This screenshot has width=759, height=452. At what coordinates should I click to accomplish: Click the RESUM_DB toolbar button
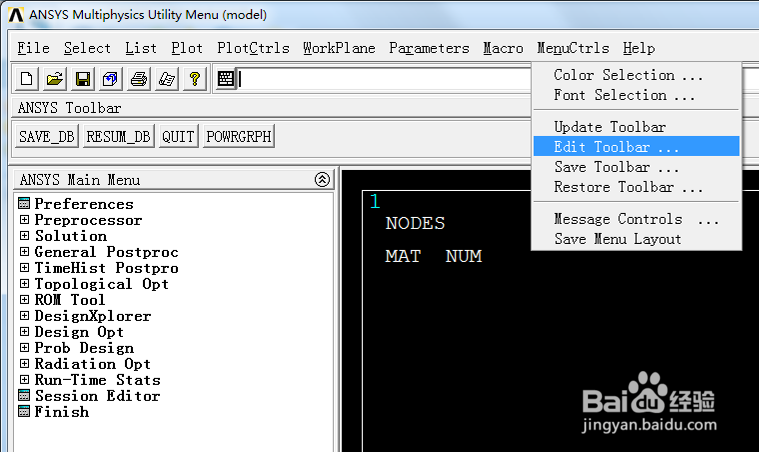click(x=119, y=136)
